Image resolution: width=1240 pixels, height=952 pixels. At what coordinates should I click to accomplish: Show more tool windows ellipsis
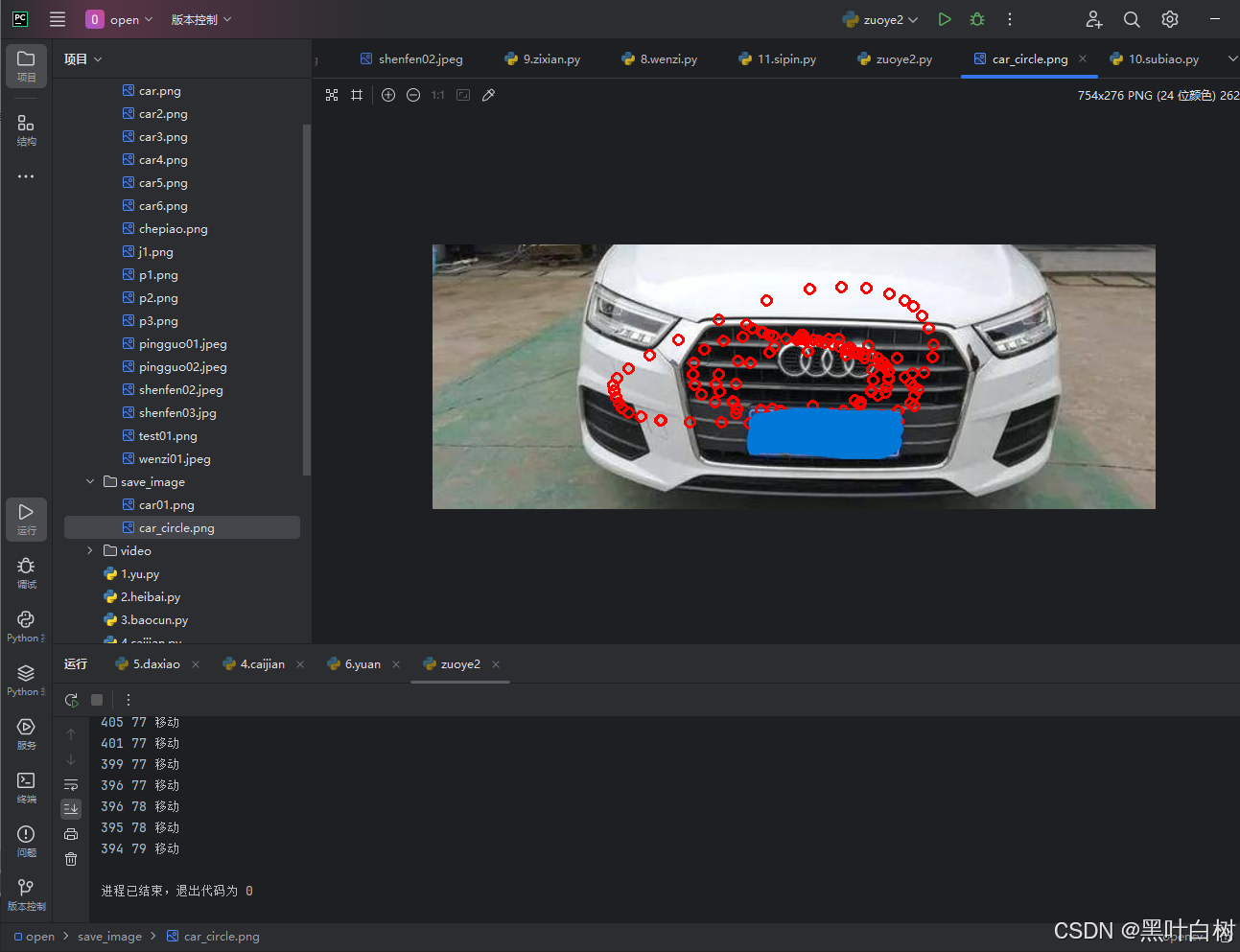point(26,176)
